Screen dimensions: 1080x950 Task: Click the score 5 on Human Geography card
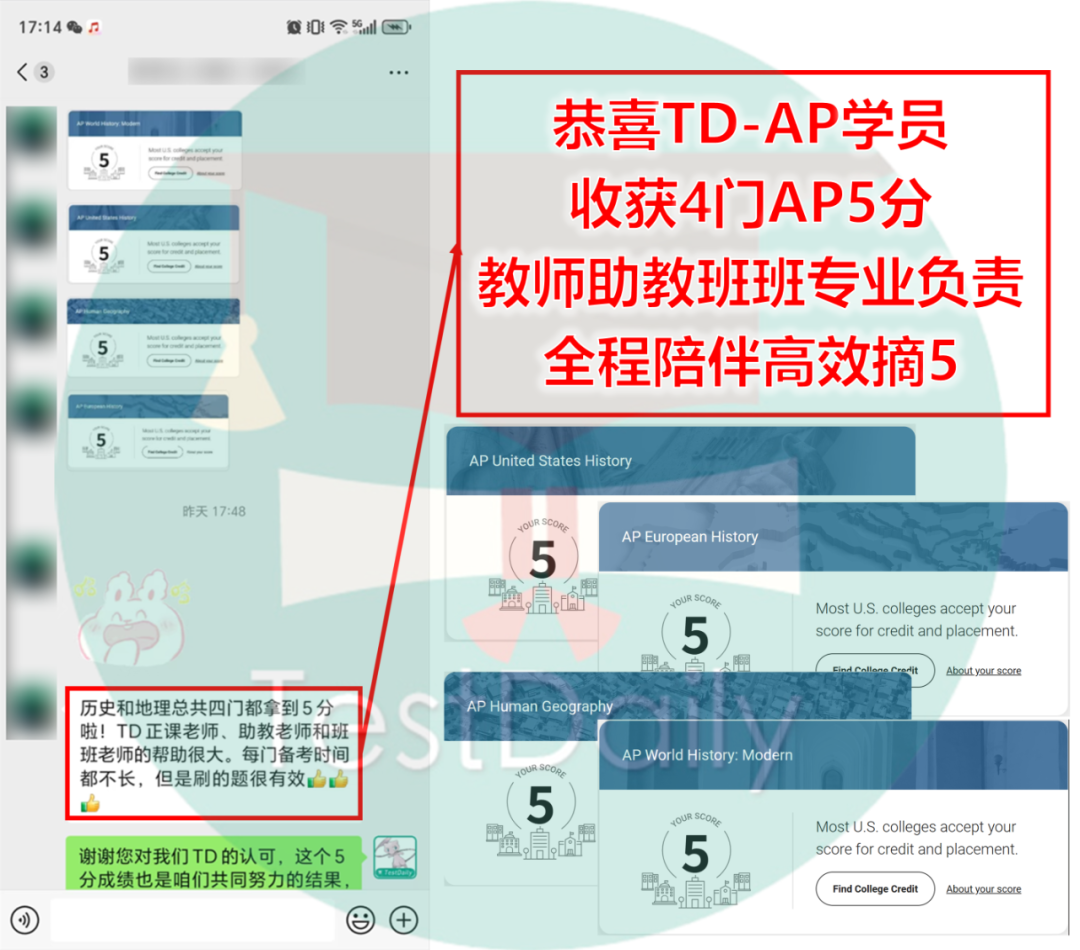click(x=541, y=805)
